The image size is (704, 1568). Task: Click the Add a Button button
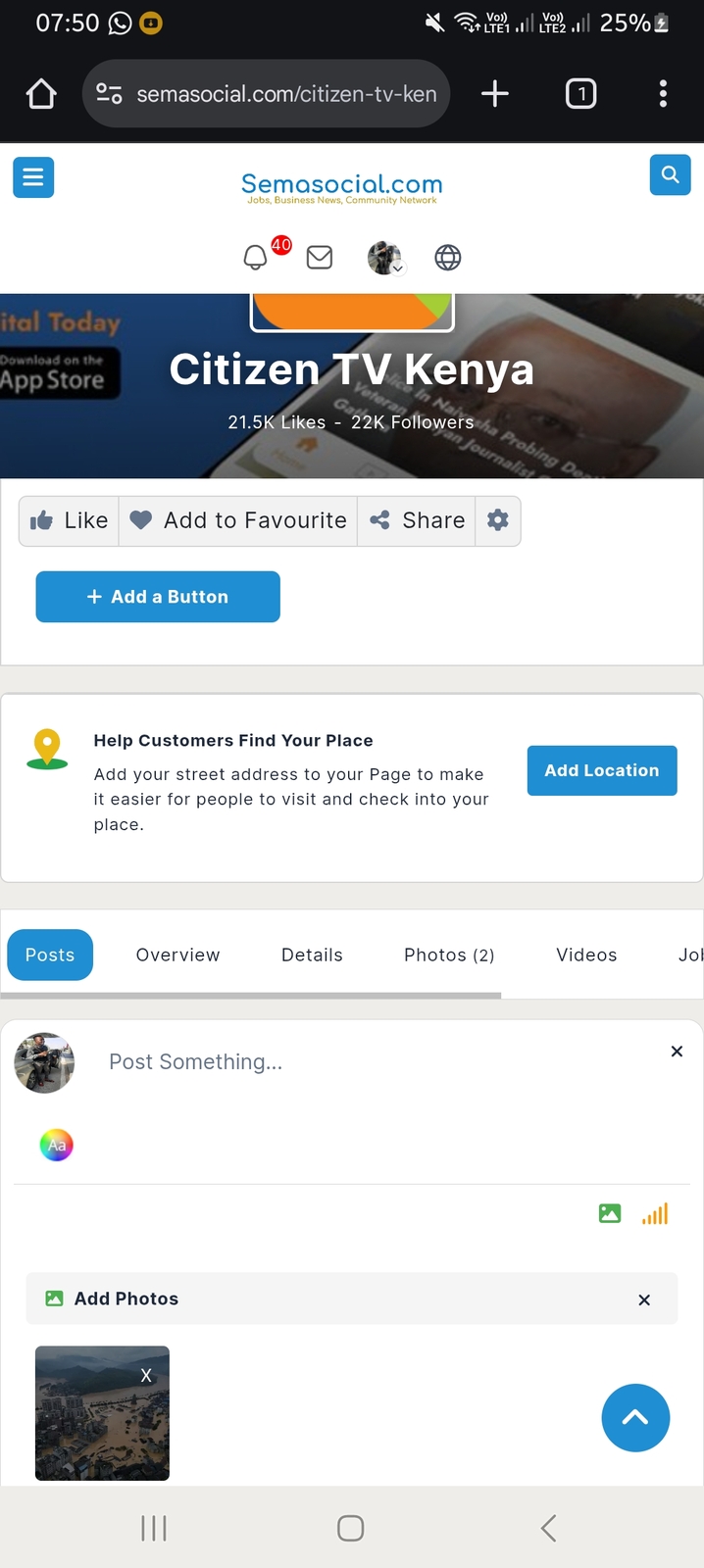tap(158, 597)
